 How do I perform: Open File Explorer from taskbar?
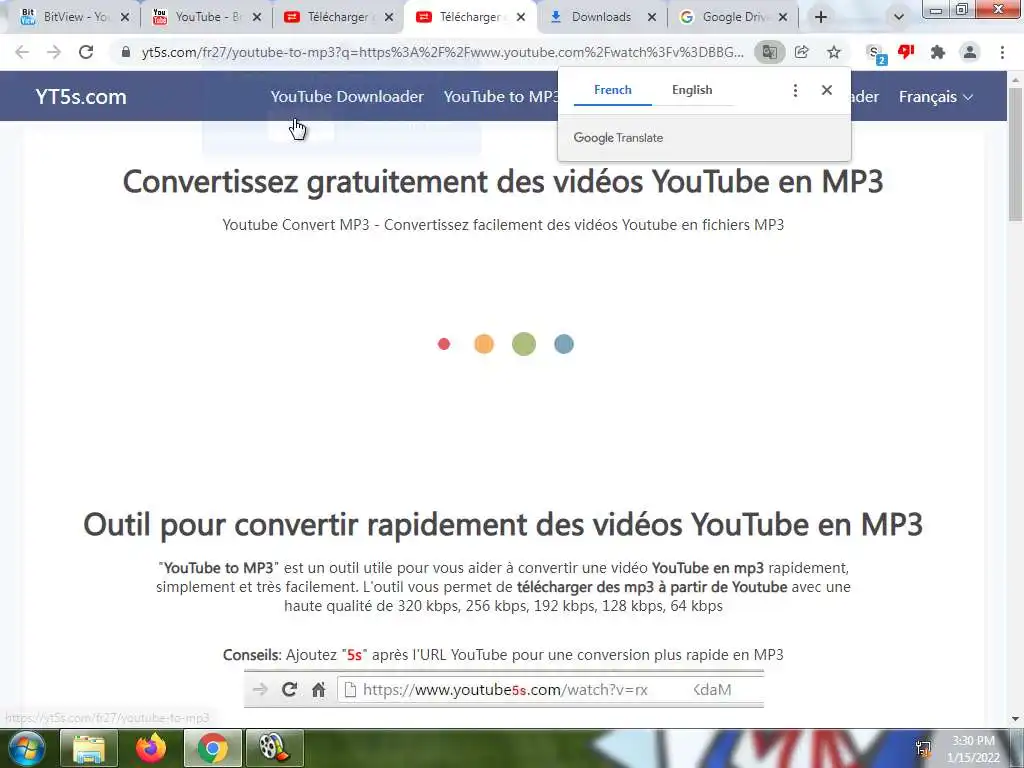[x=89, y=748]
